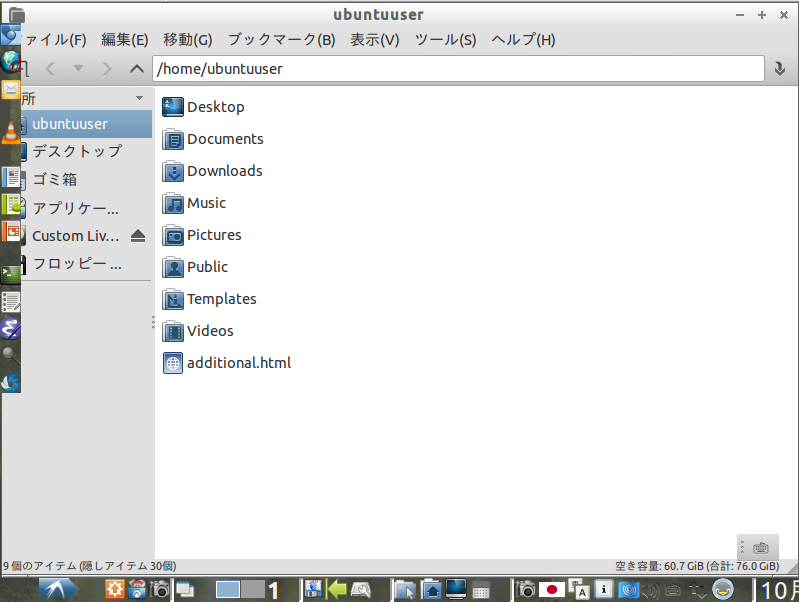Select the additional.html file
799x602 pixels.
(x=227, y=363)
